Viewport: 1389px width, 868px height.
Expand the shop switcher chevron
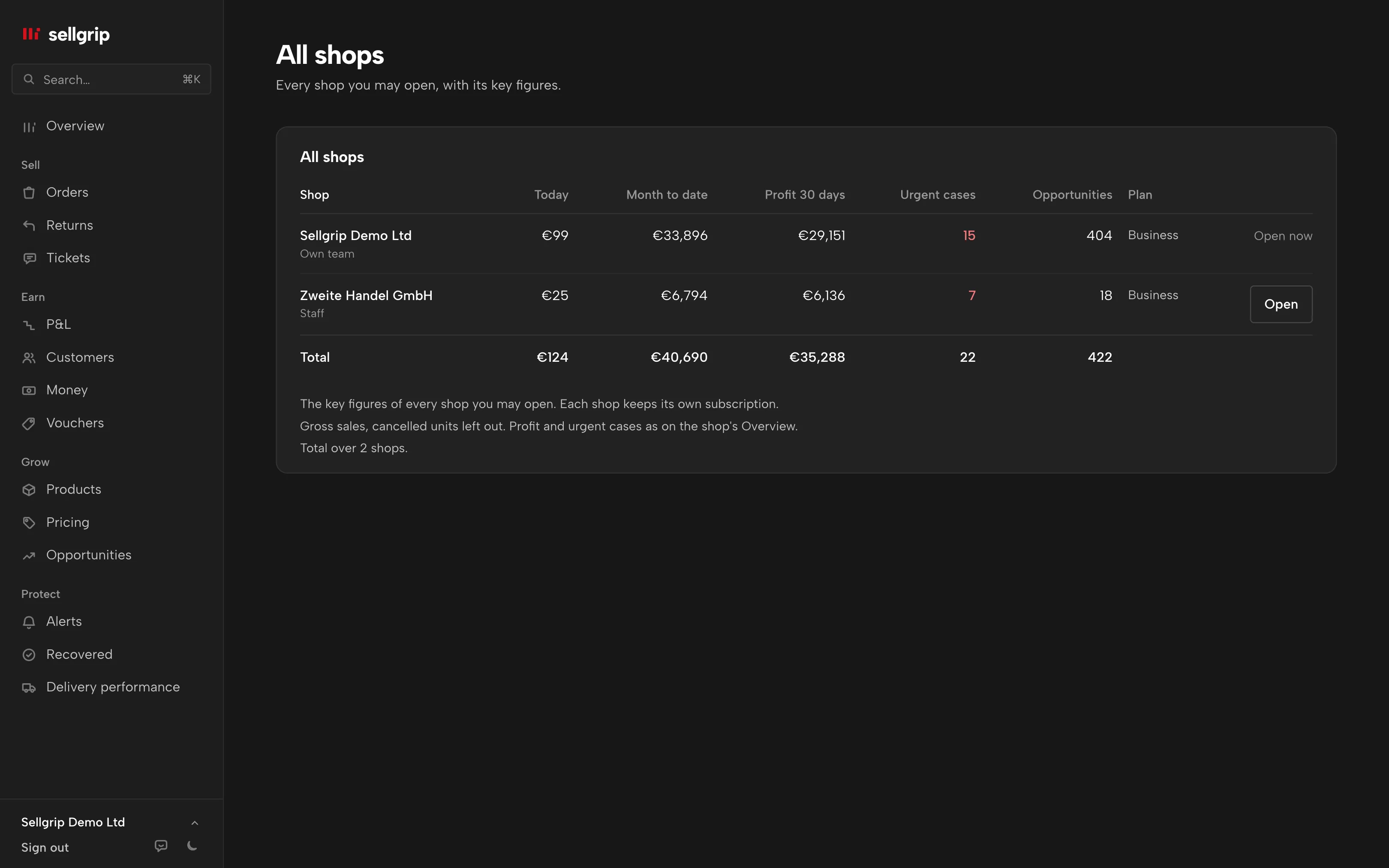click(195, 823)
